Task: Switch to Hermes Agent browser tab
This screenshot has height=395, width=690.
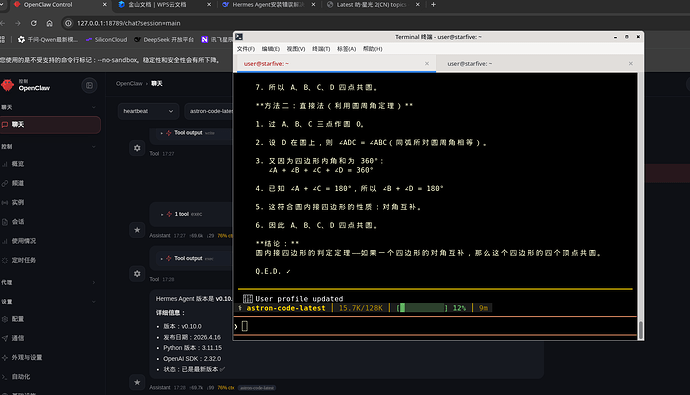Action: pos(268,5)
